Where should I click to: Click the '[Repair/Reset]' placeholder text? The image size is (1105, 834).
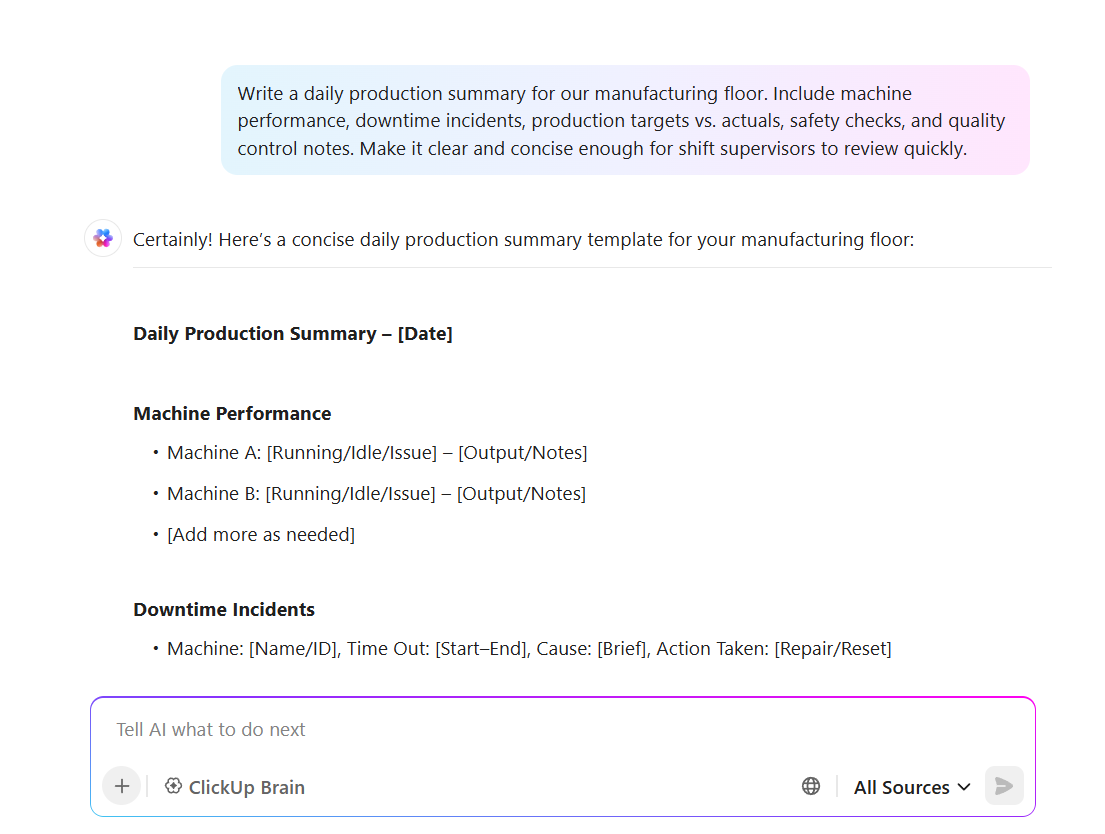[x=833, y=649]
